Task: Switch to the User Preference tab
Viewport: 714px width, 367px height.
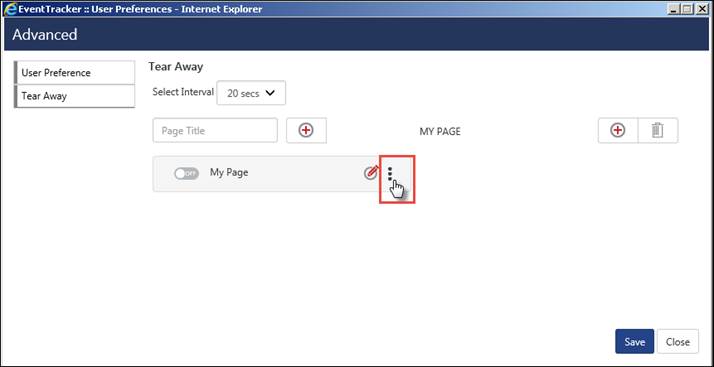Action: pos(75,72)
